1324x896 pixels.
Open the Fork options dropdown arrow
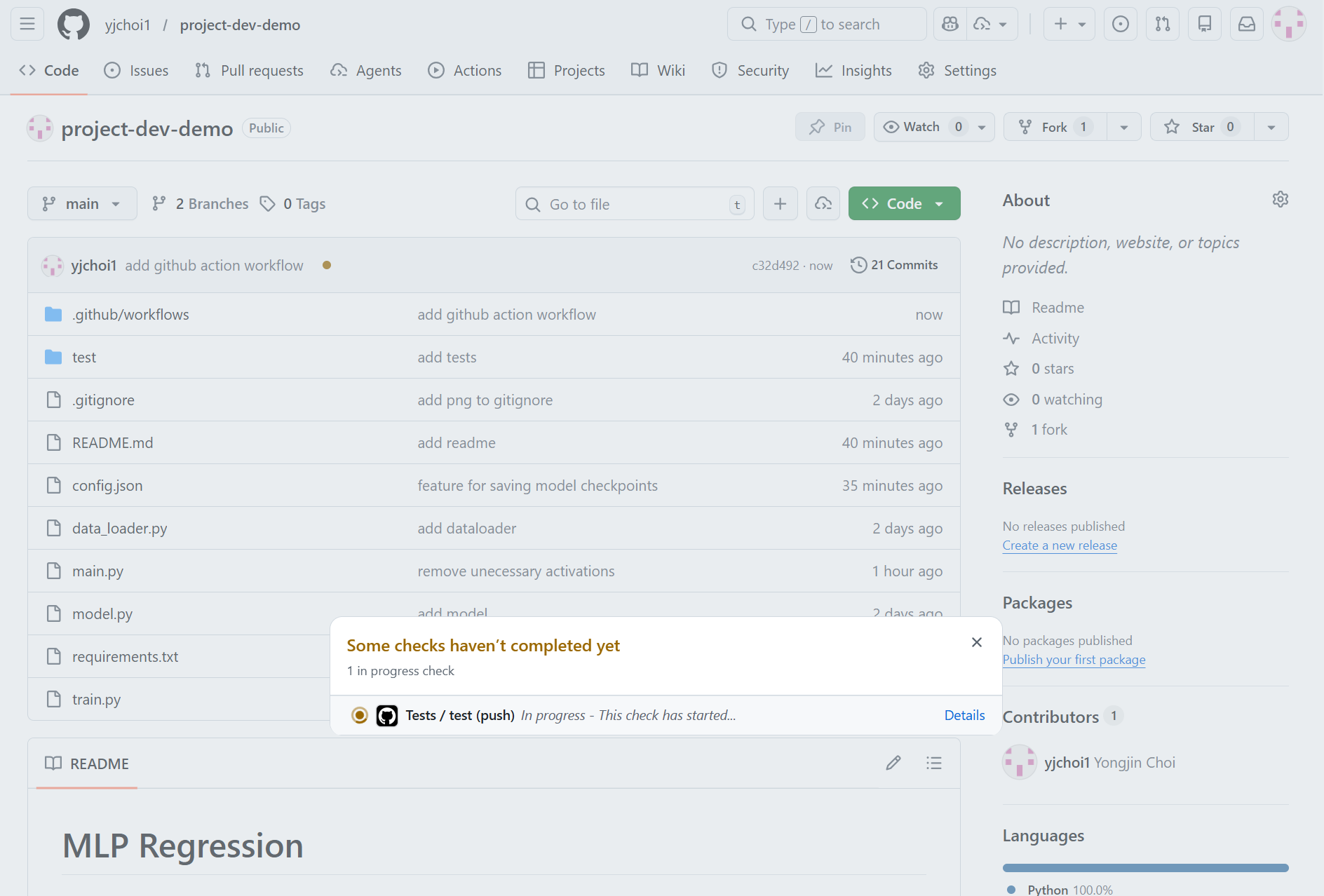pyautogui.click(x=1123, y=127)
